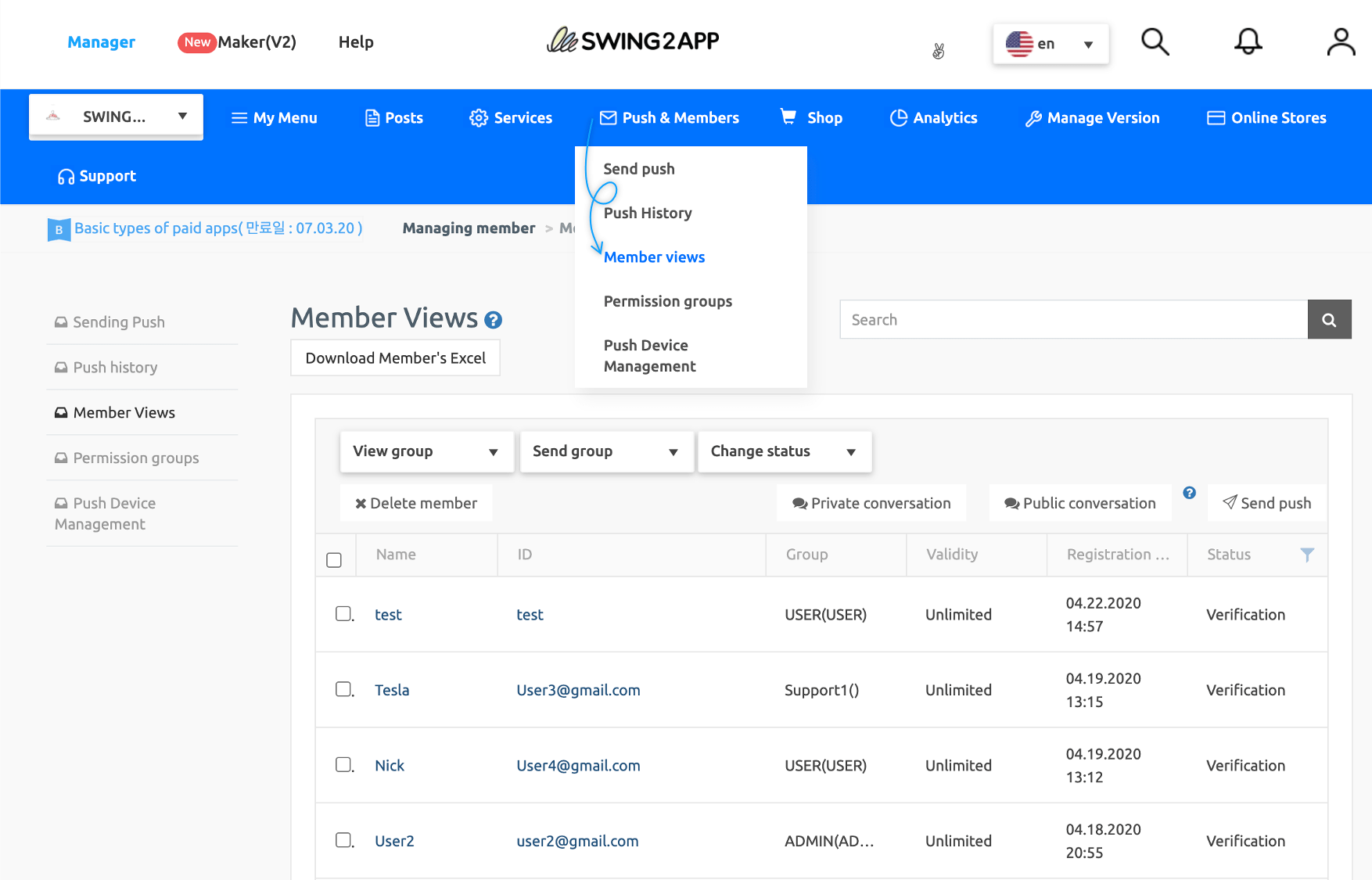Open Analytics in the blue navigation bar

[933, 118]
